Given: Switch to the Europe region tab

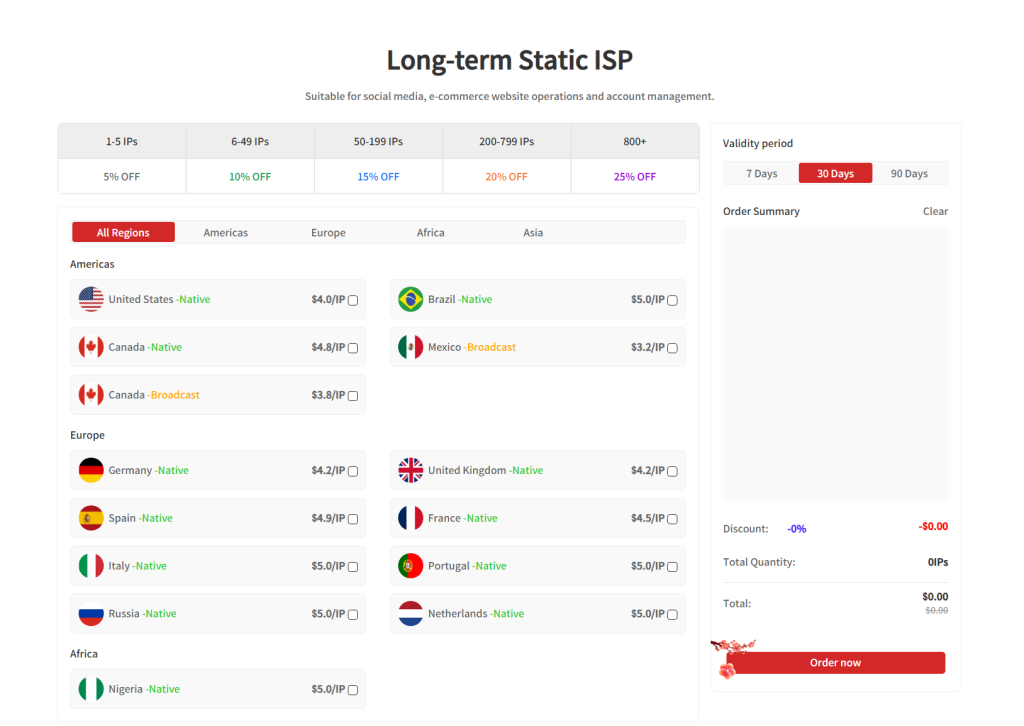Looking at the screenshot, I should (x=328, y=233).
